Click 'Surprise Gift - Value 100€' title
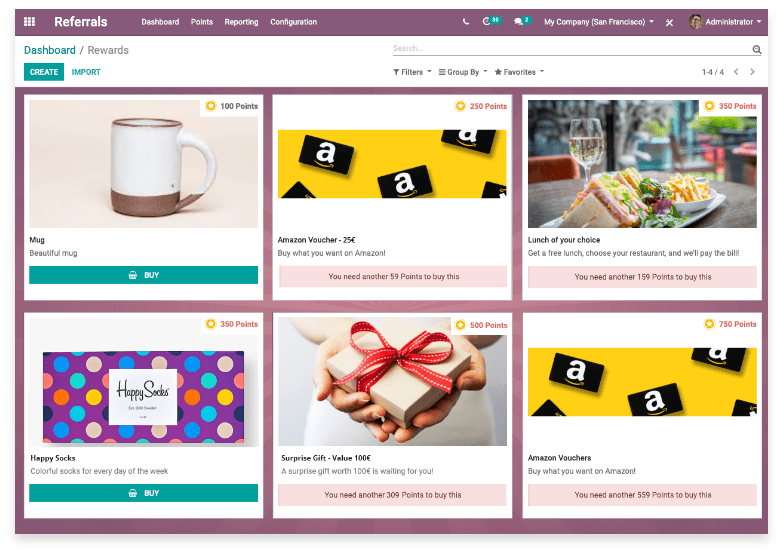This screenshot has width=783, height=555. (326, 458)
